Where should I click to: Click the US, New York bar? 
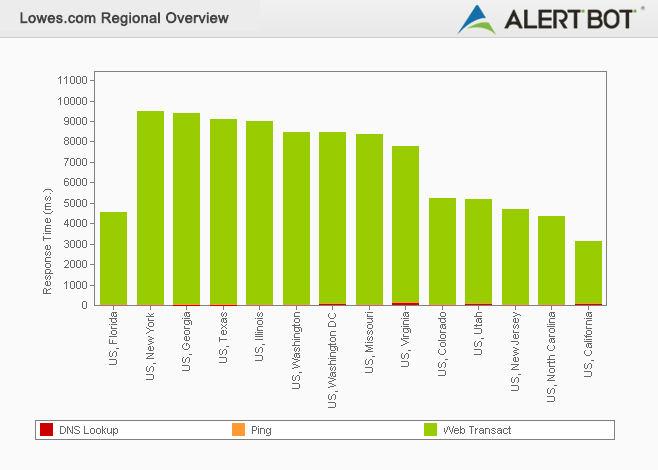150,208
